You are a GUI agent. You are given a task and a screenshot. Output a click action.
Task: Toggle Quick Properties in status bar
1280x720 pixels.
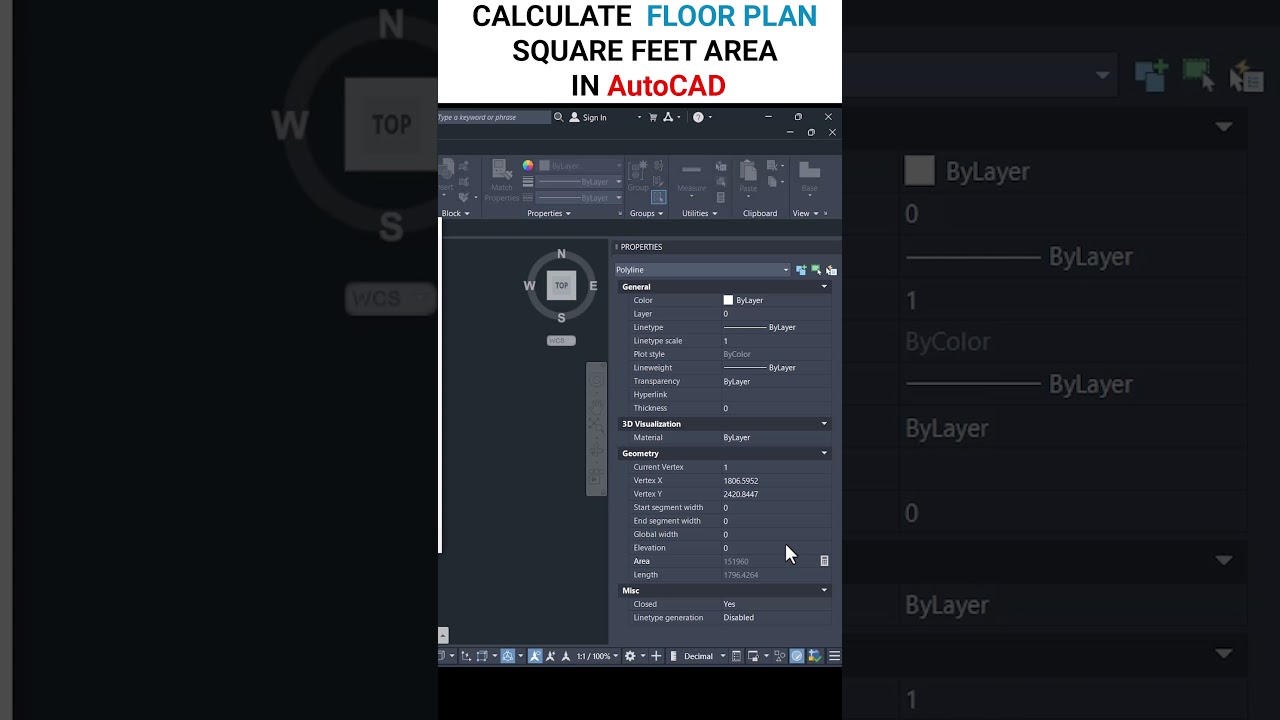click(x=736, y=656)
